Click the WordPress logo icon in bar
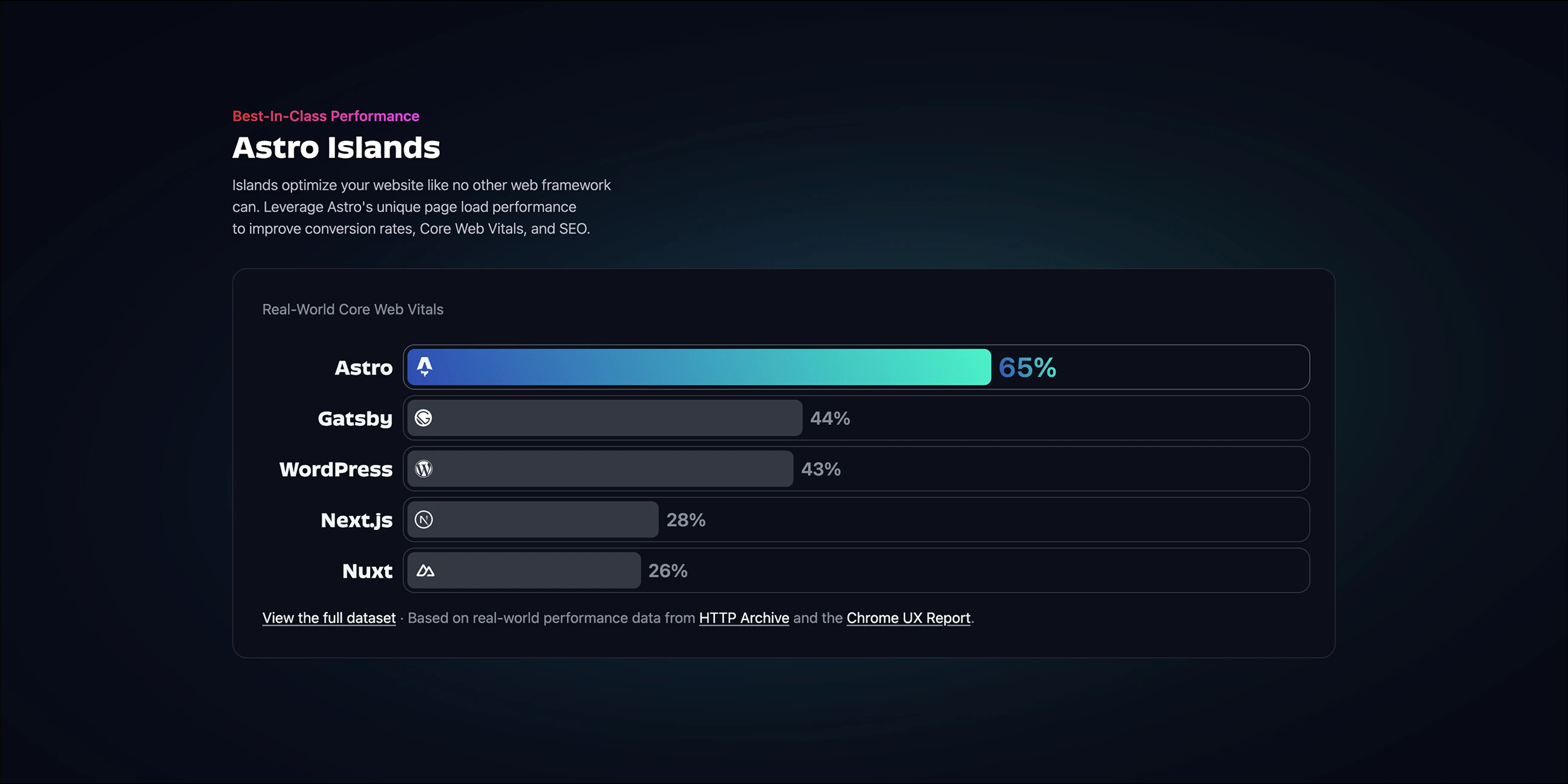Screen dimensions: 1568x784 tap(423, 469)
